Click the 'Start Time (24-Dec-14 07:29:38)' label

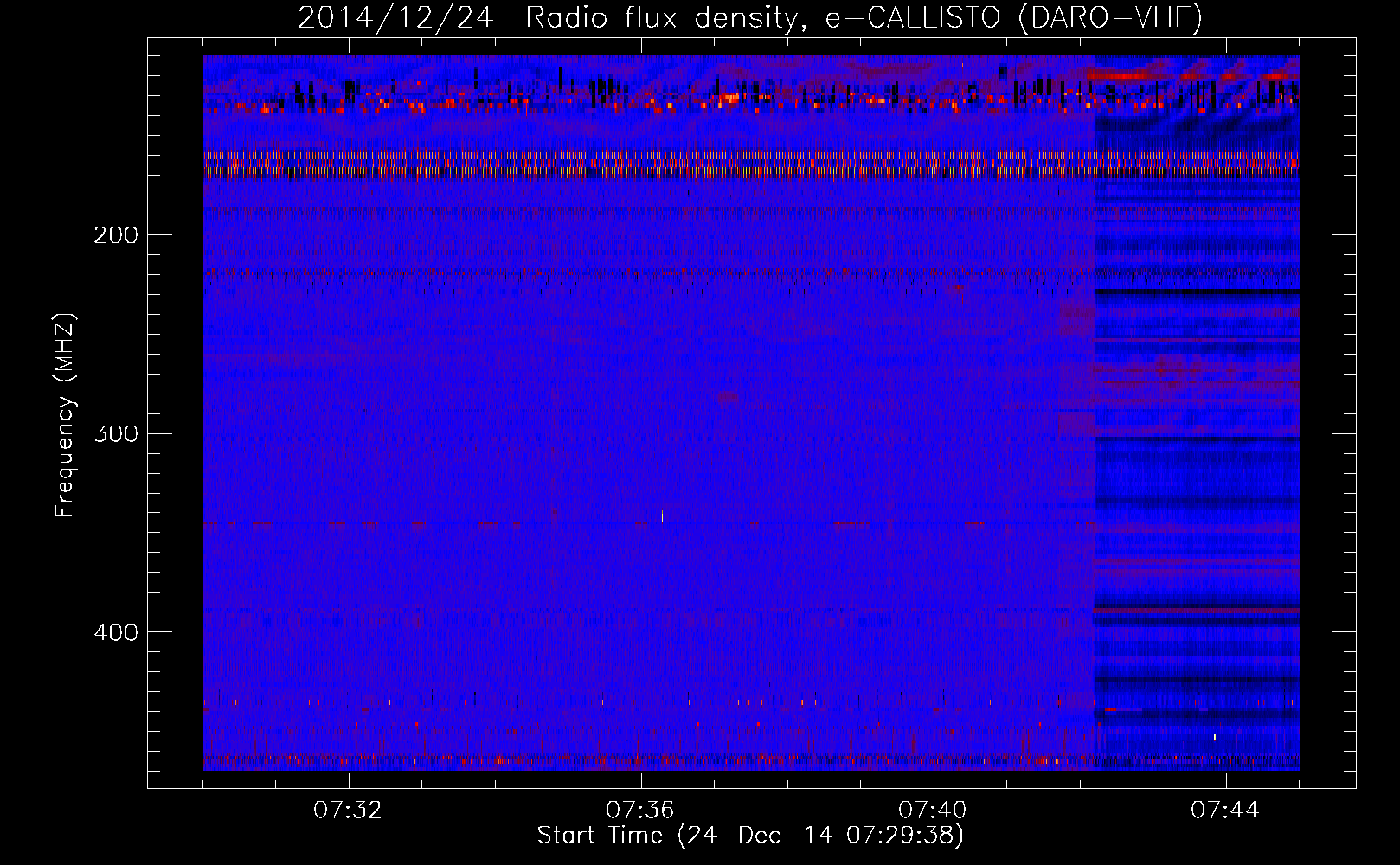click(x=750, y=836)
